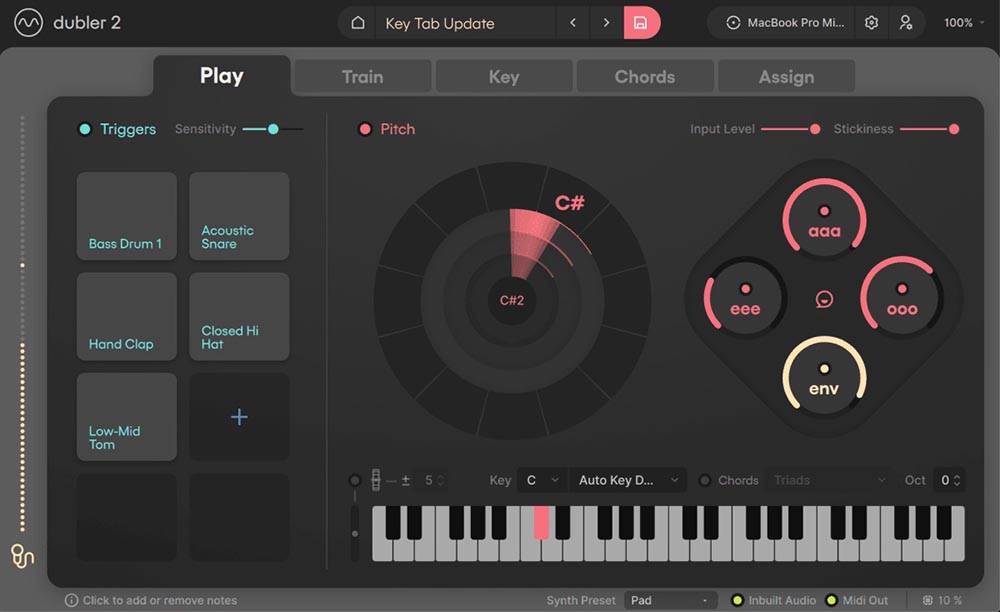1000x612 pixels.
Task: Switch to the Train tab
Action: pos(362,77)
